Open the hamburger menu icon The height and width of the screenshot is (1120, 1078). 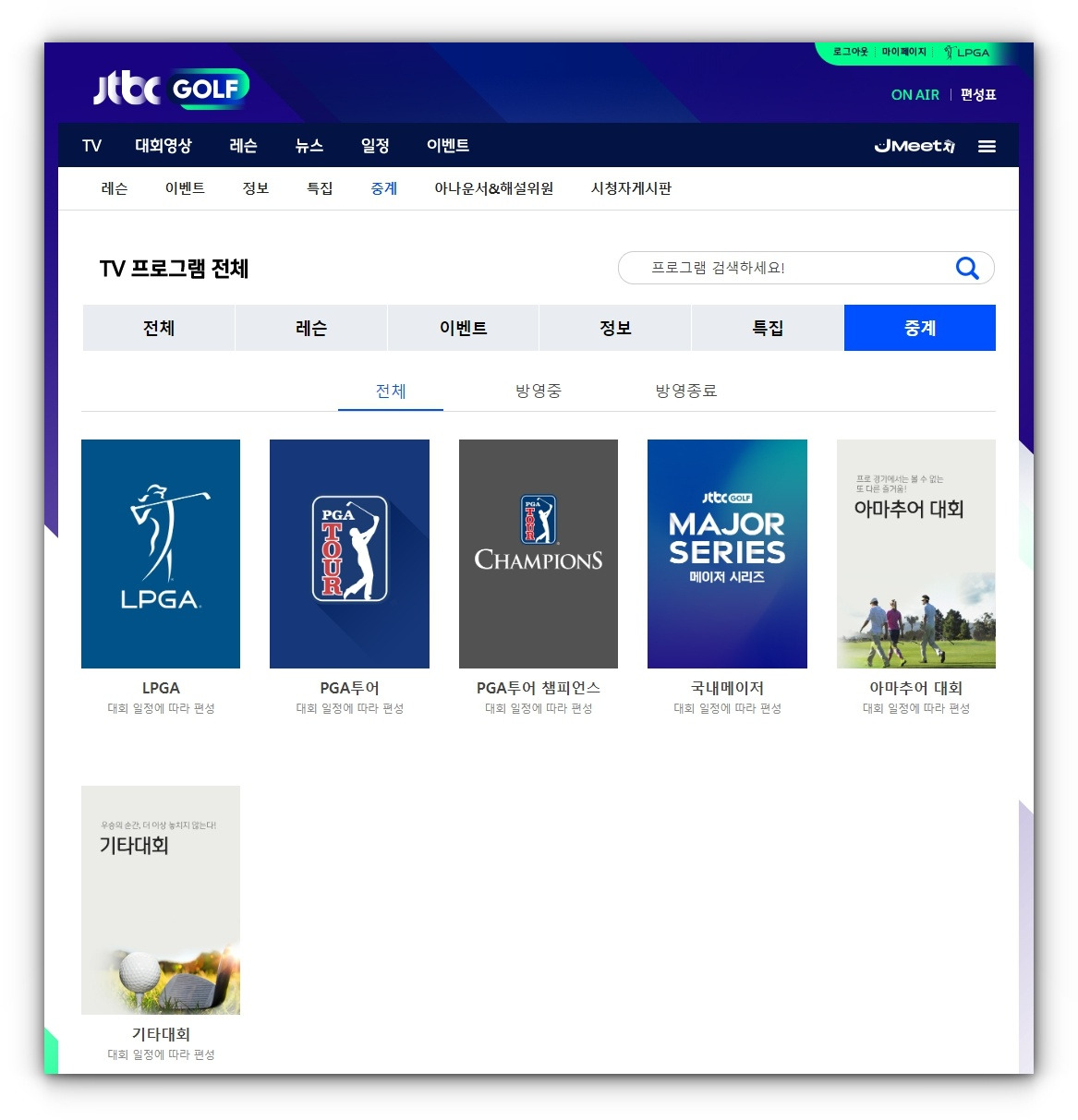[987, 145]
